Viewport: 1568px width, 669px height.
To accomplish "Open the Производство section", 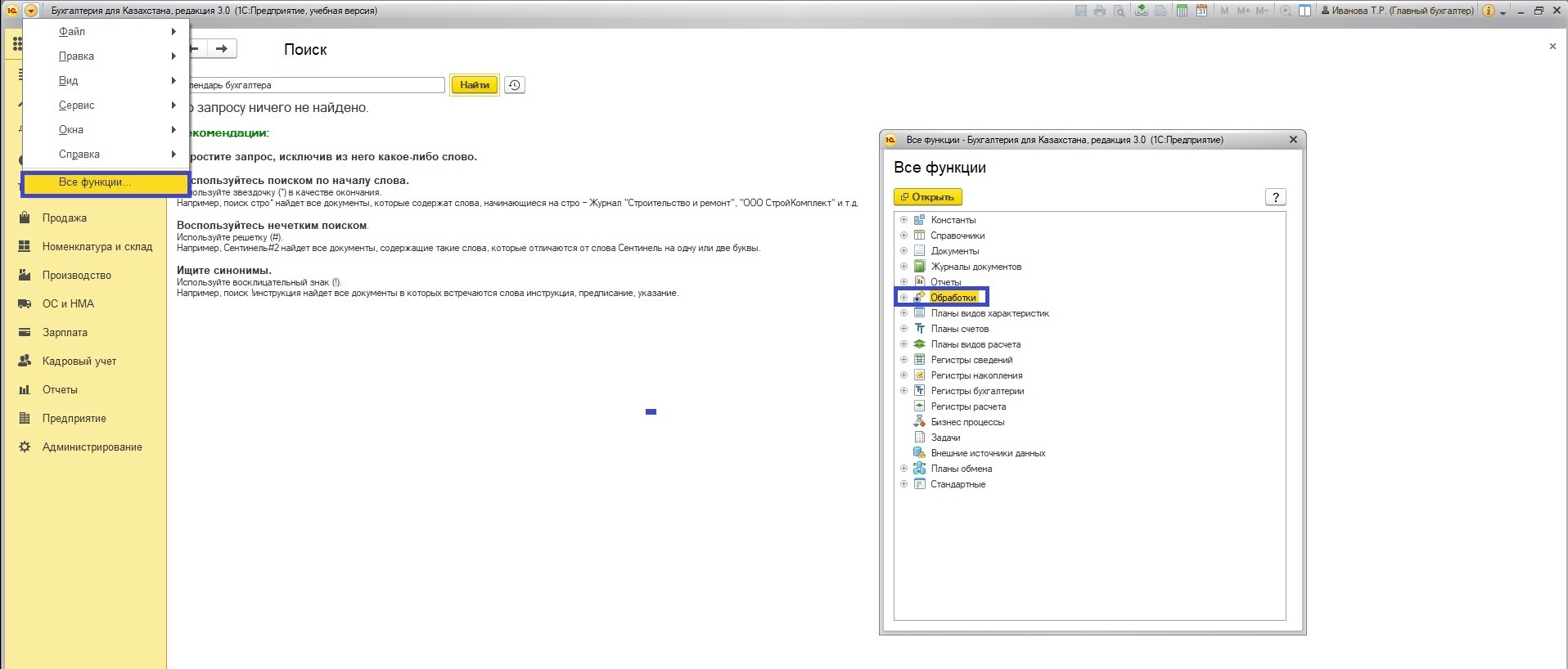I will [65, 276].
